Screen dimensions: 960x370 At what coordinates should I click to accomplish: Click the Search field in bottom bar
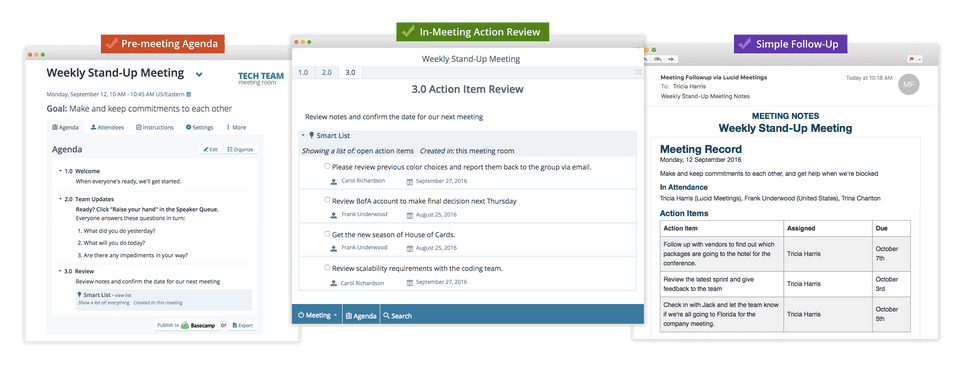pos(397,316)
